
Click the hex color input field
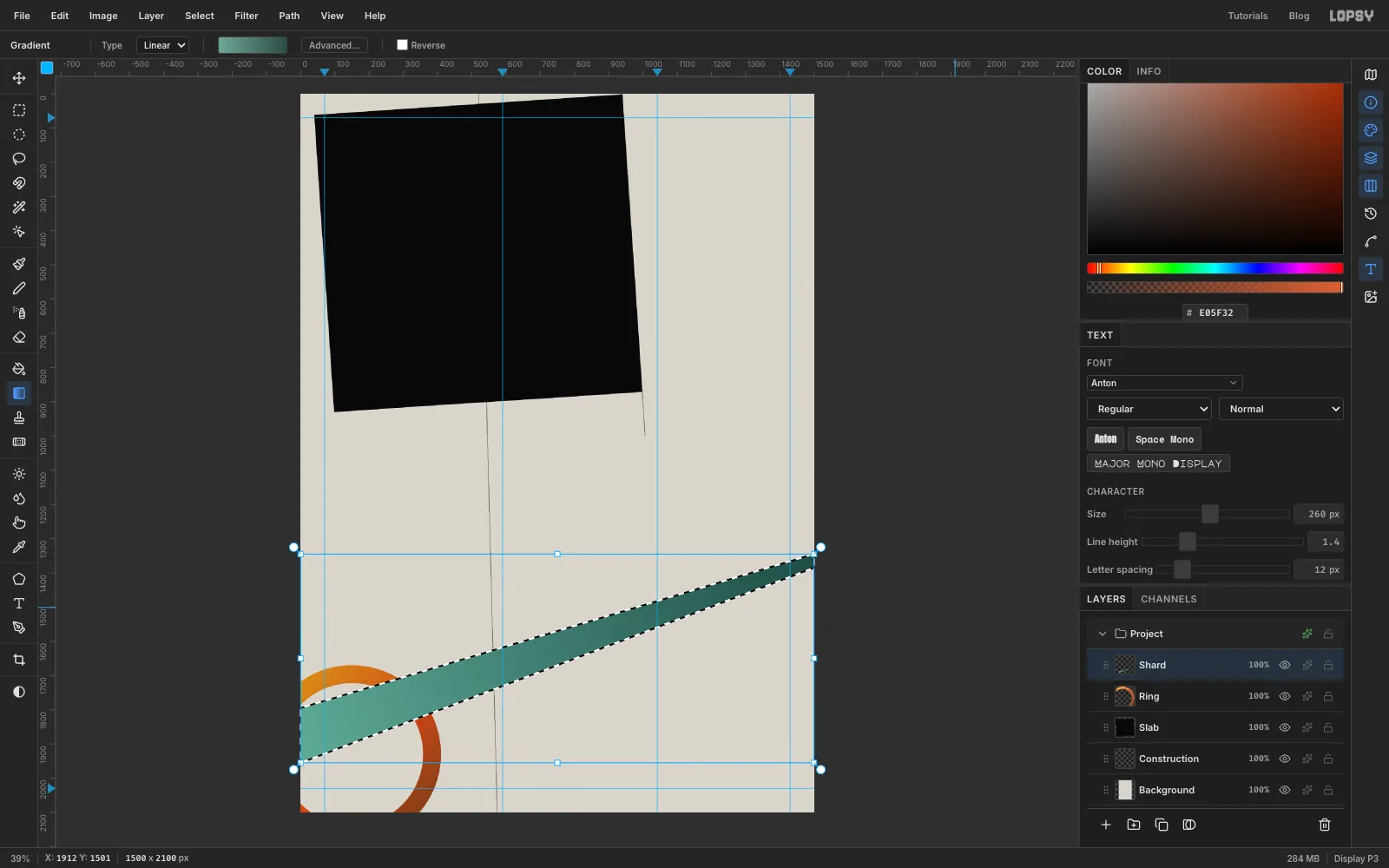1215,312
